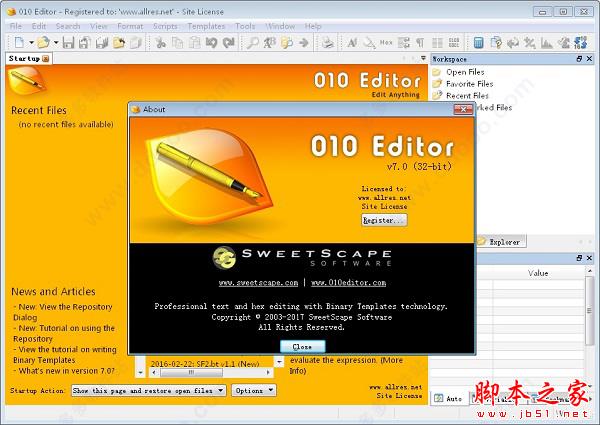
Task: Click the Open file folder icon
Action: (x=43, y=42)
